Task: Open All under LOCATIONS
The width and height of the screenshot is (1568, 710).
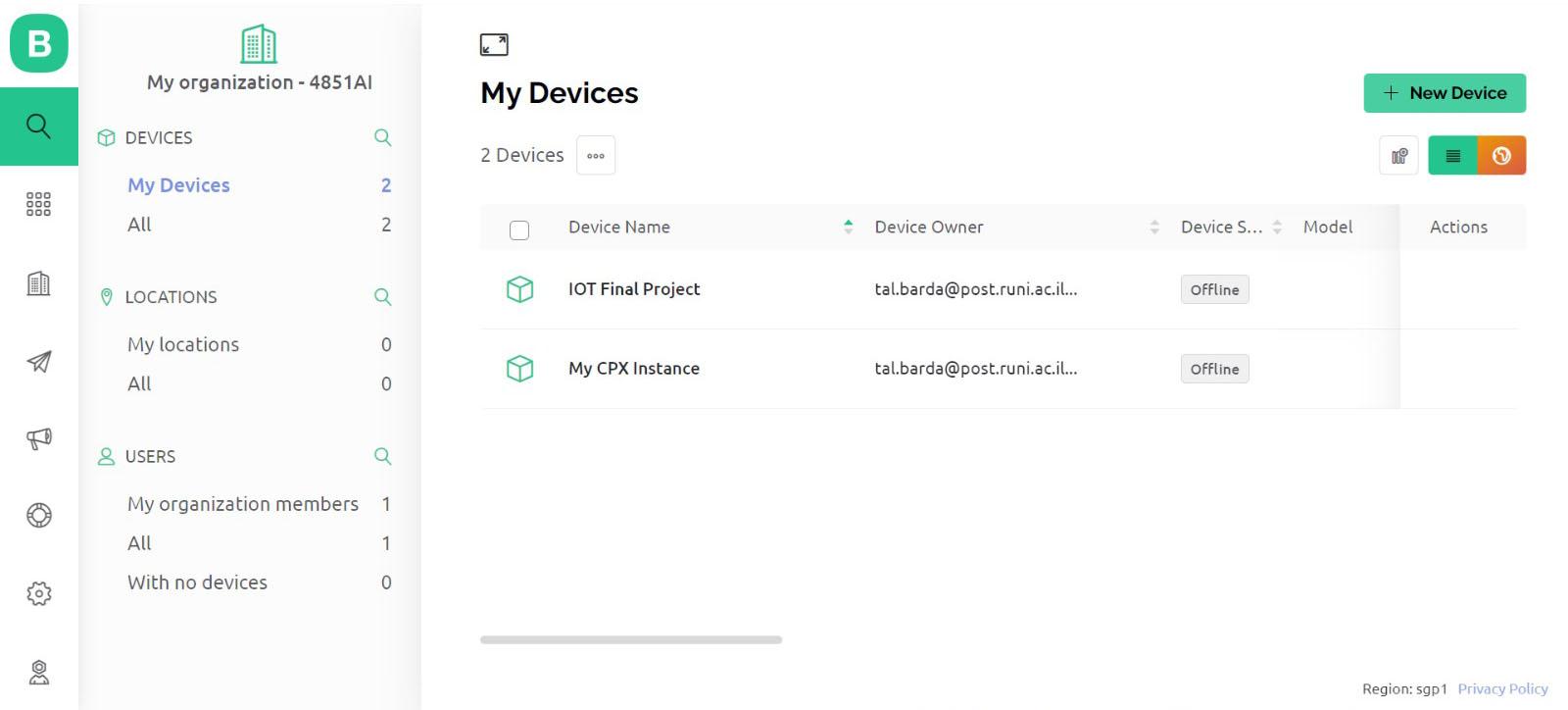Action: 138,383
